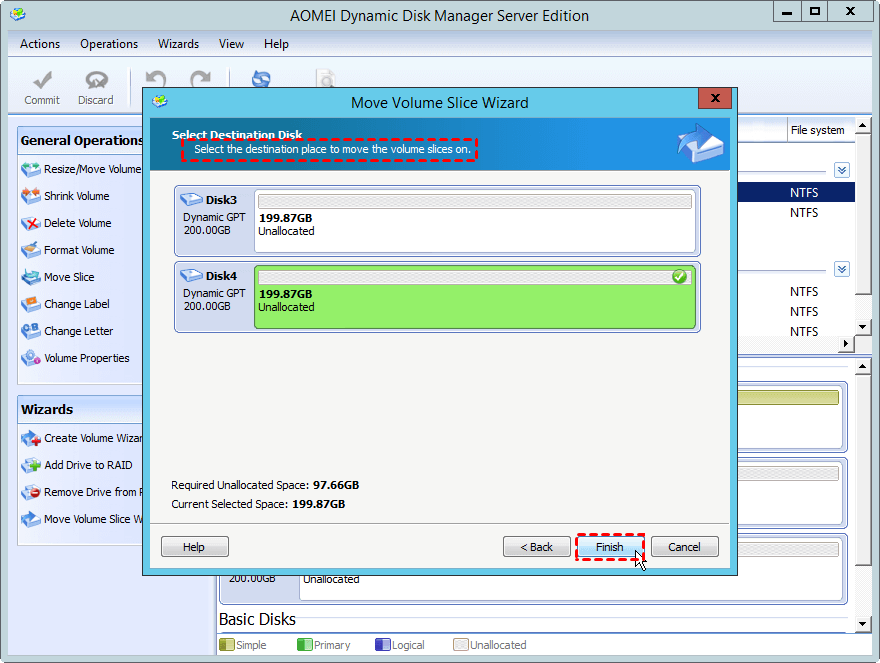Select the highlighted NTFS volume row
The image size is (880, 663).
tap(796, 193)
